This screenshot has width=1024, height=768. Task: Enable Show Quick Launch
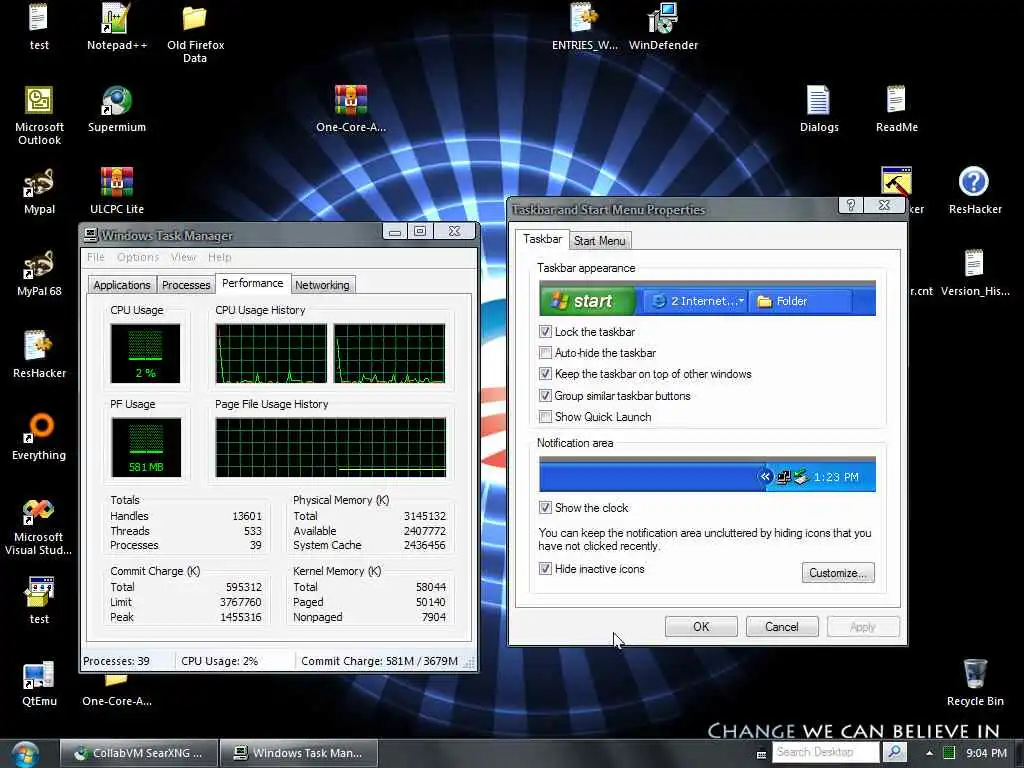point(545,417)
